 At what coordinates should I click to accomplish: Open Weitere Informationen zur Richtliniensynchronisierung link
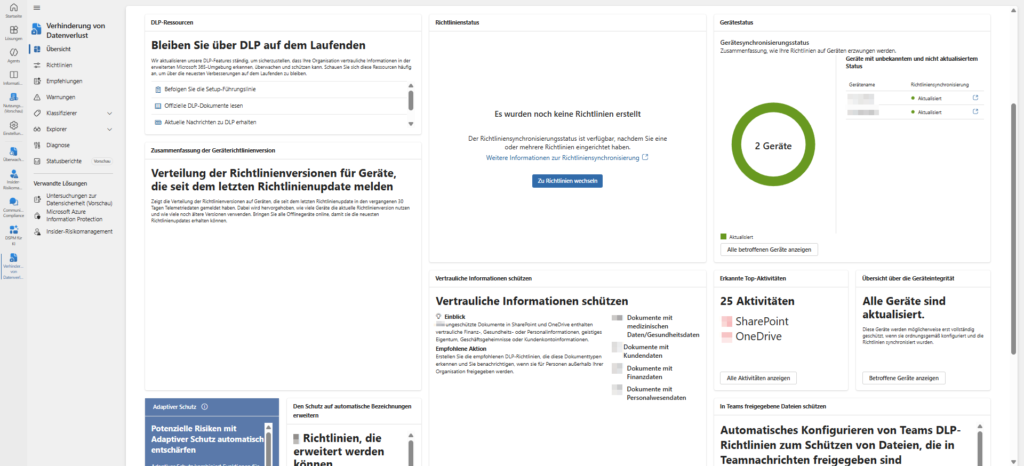click(567, 158)
